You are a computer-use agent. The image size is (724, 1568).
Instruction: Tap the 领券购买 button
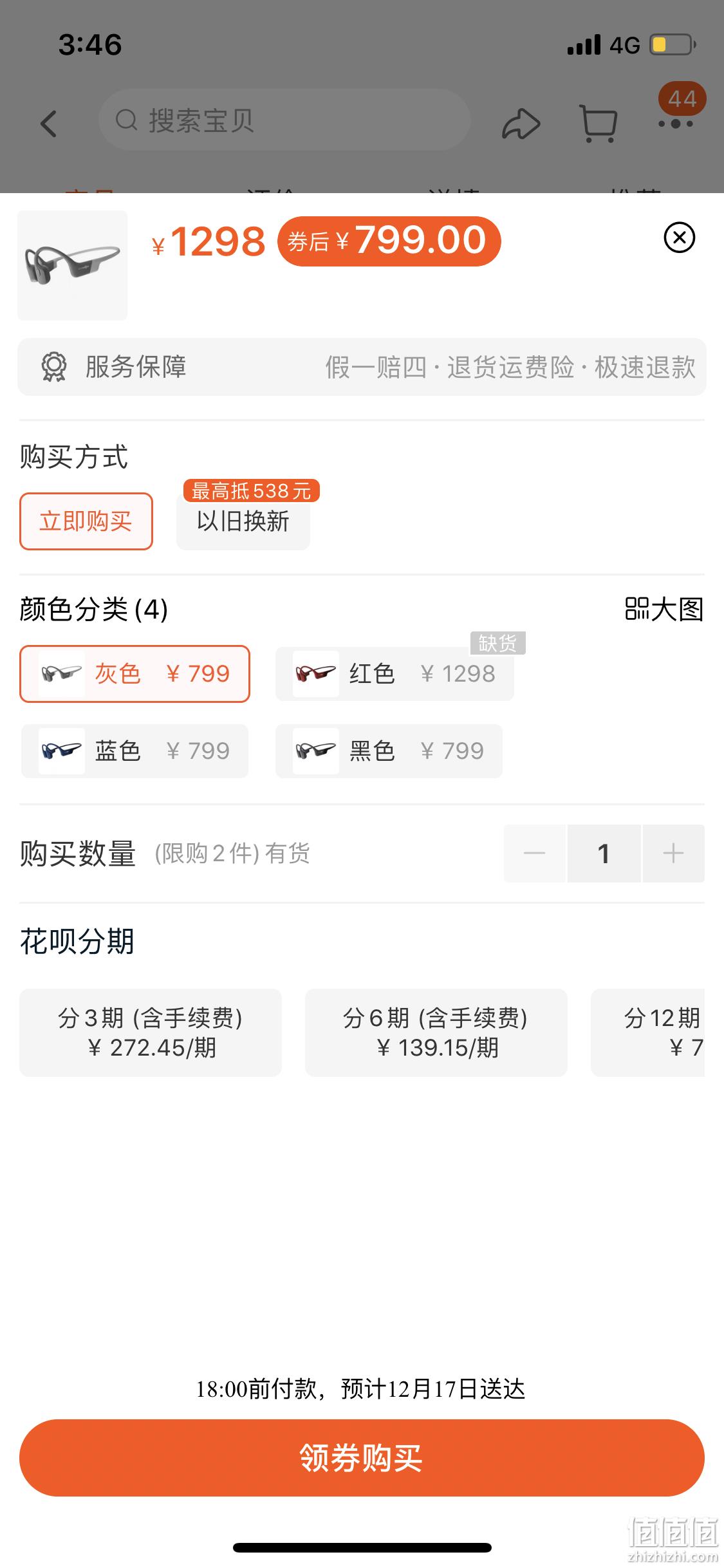[362, 1458]
